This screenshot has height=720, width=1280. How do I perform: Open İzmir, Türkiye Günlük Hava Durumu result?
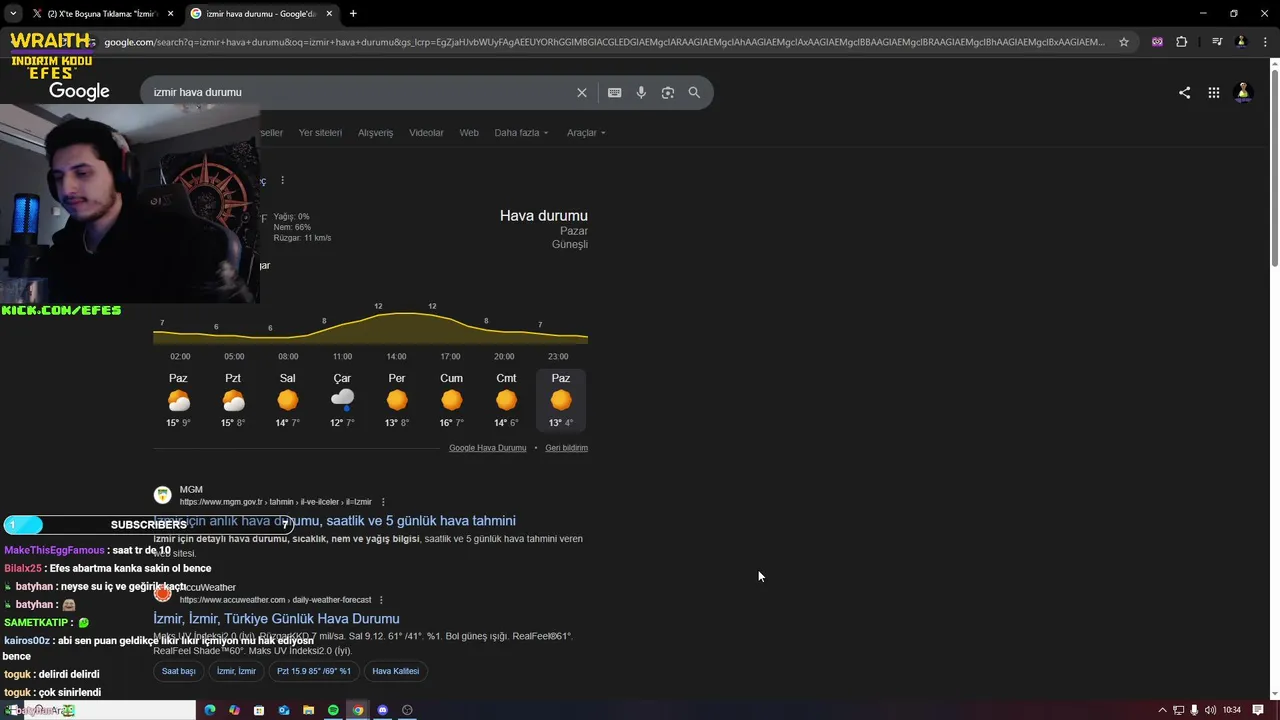tap(276, 619)
